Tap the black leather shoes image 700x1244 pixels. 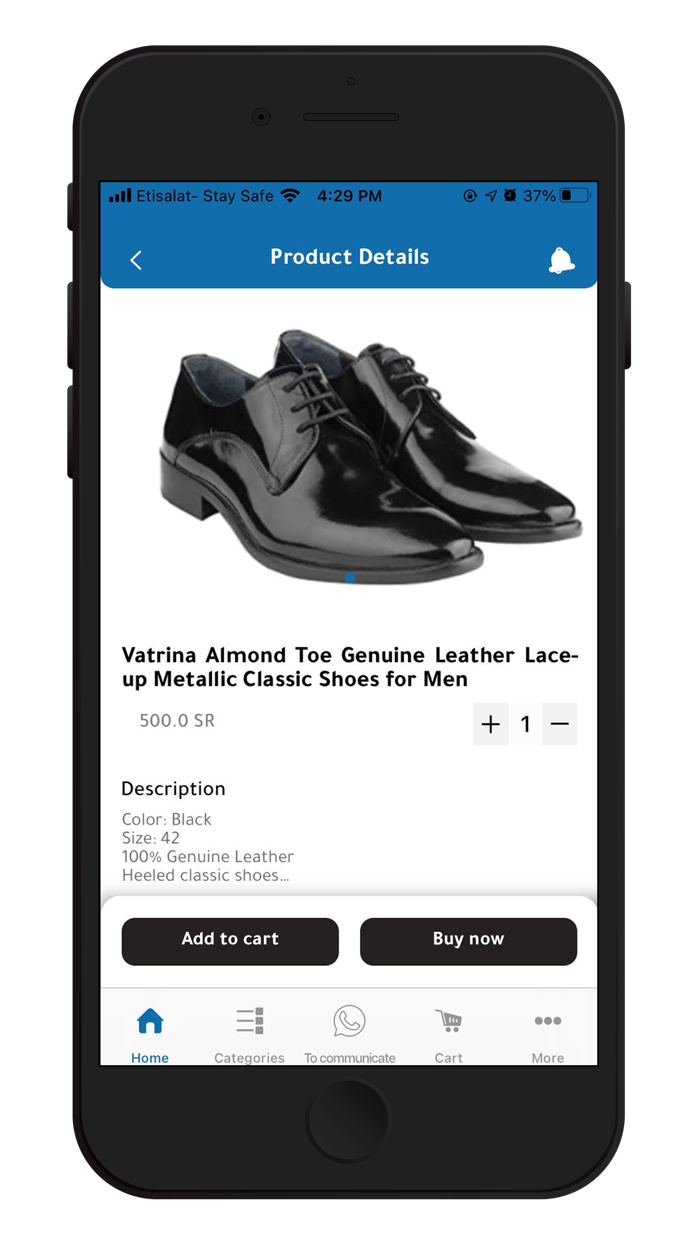coord(371,455)
